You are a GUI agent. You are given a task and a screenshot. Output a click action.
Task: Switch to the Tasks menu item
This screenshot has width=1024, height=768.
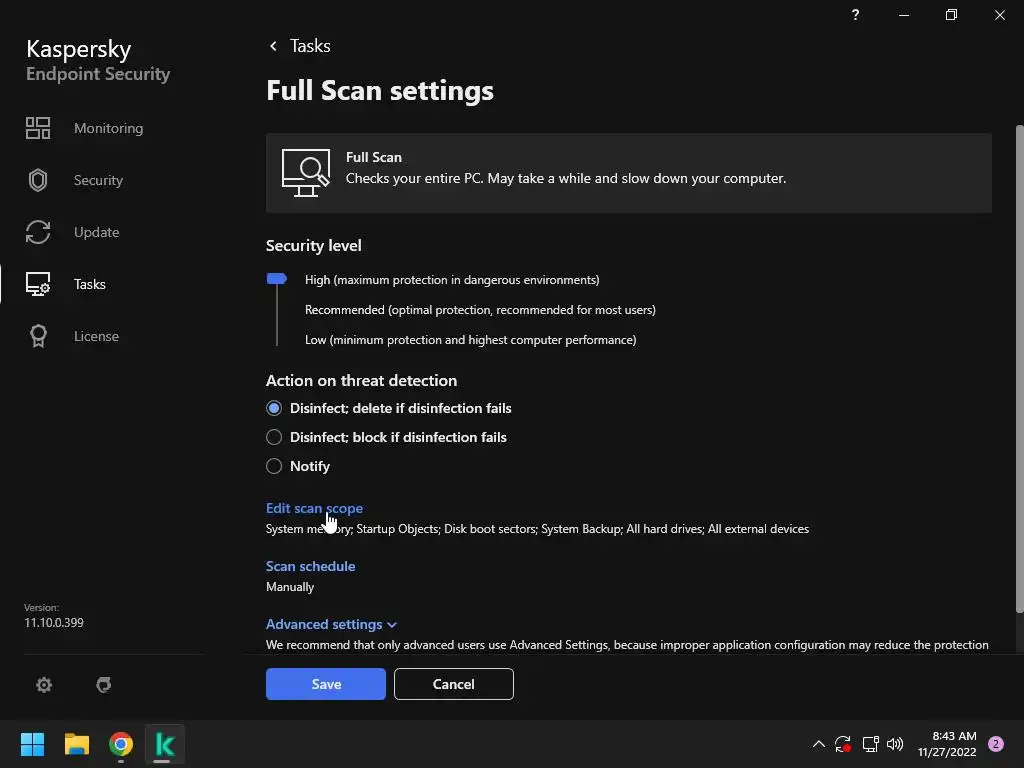89,284
